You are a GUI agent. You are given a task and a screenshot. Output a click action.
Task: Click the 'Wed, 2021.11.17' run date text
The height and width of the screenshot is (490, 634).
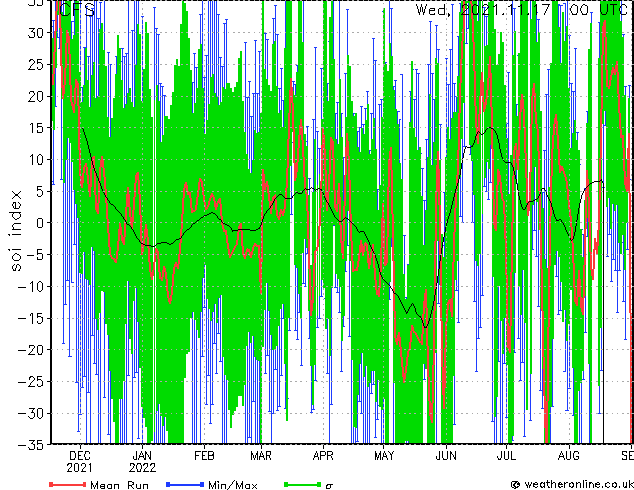(x=483, y=10)
